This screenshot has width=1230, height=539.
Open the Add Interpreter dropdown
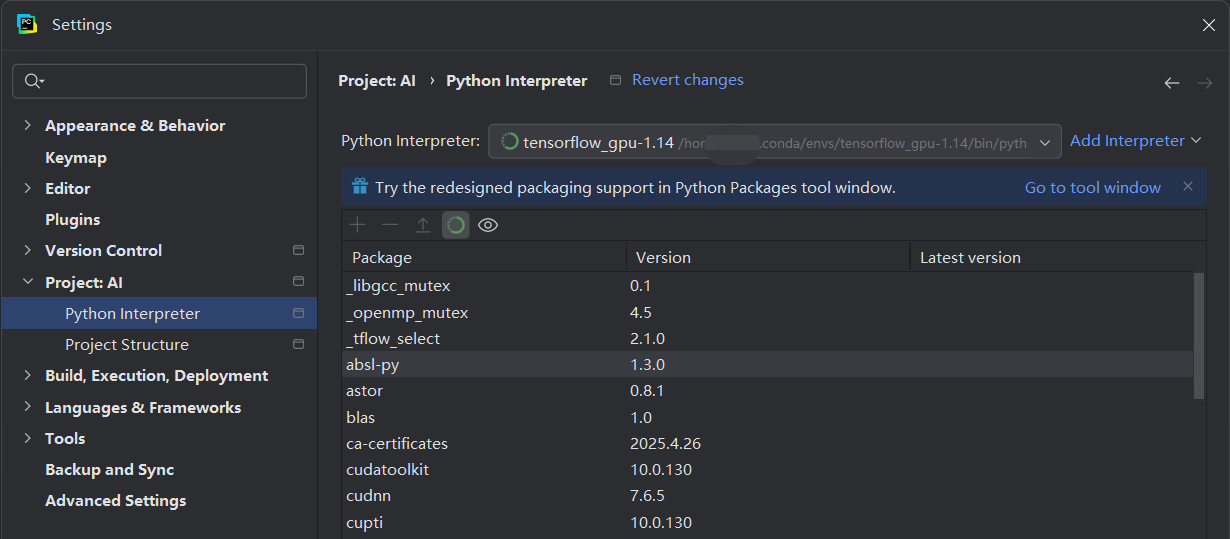(x=1135, y=141)
